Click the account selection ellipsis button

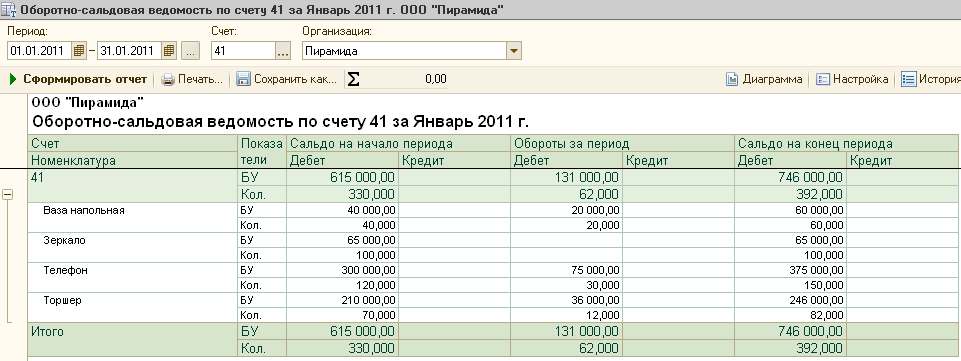(283, 51)
